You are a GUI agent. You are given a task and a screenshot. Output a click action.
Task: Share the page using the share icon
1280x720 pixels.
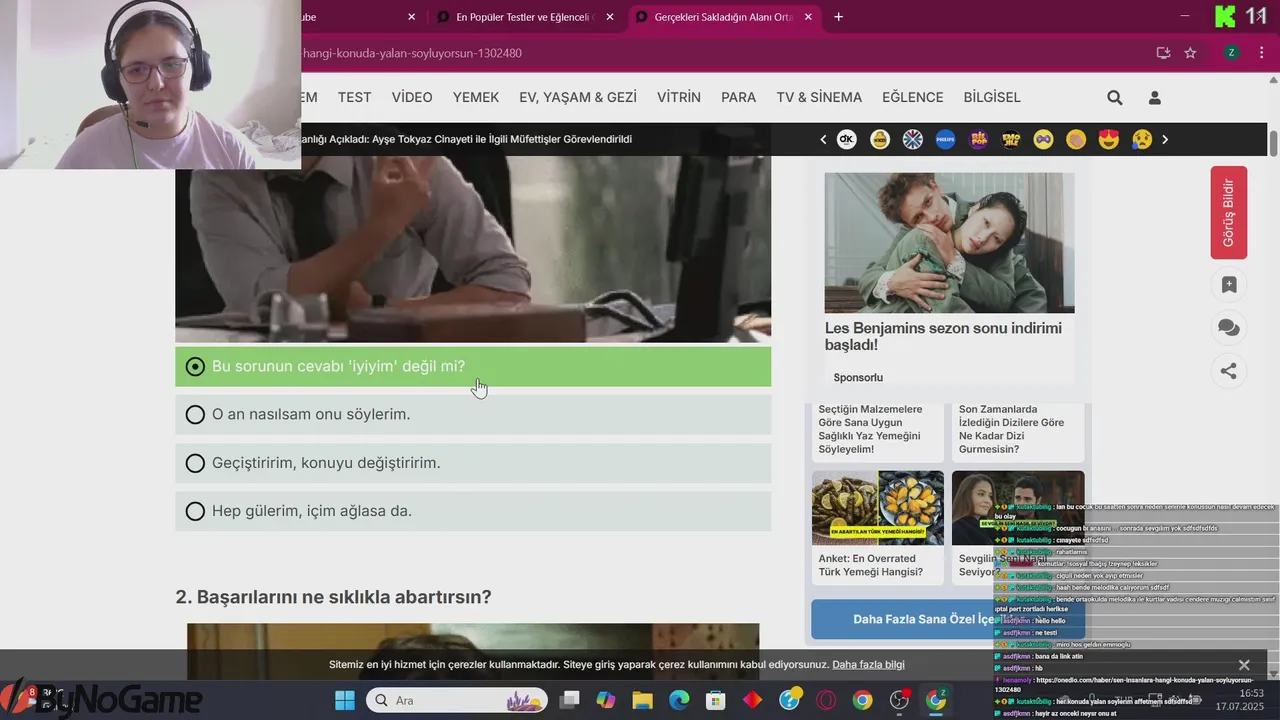1229,371
